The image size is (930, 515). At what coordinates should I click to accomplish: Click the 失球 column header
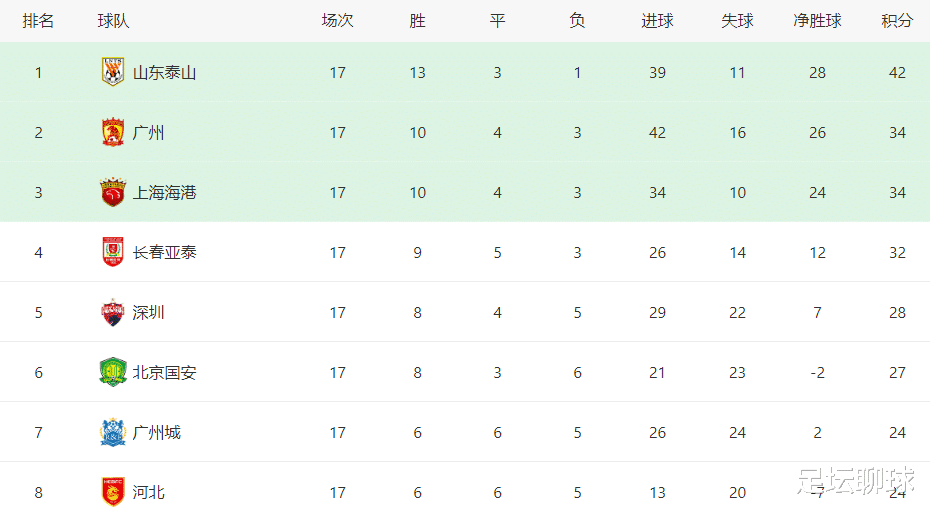tap(737, 21)
